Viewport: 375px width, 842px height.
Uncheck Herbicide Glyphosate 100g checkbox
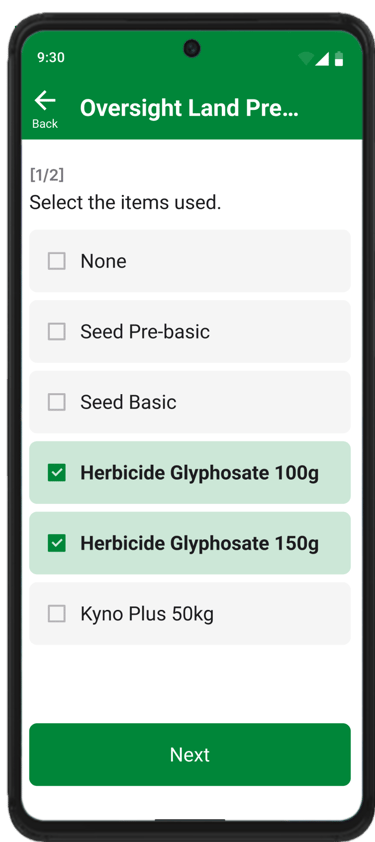point(56,473)
